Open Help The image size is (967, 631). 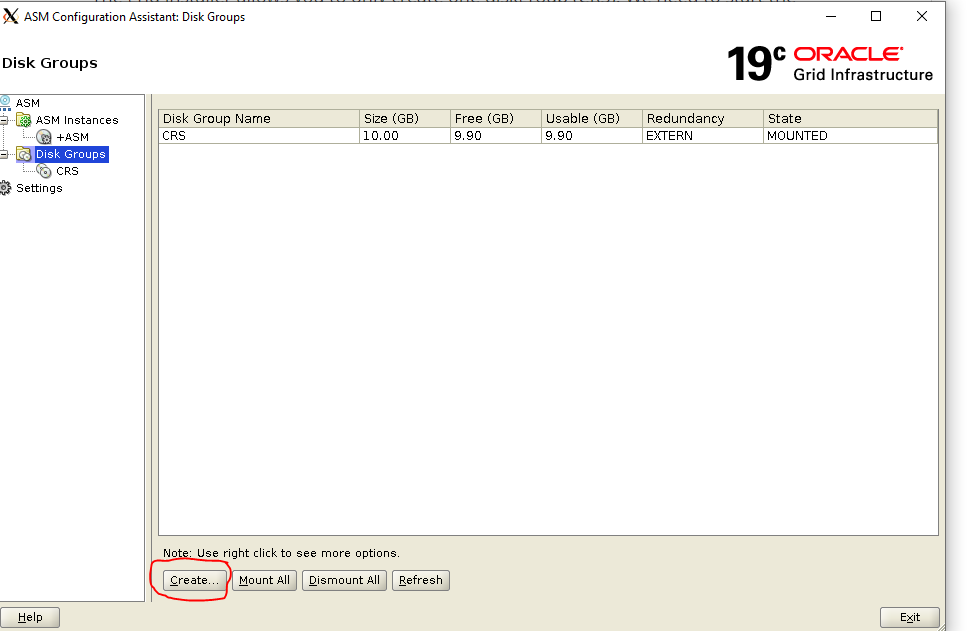tap(30, 617)
